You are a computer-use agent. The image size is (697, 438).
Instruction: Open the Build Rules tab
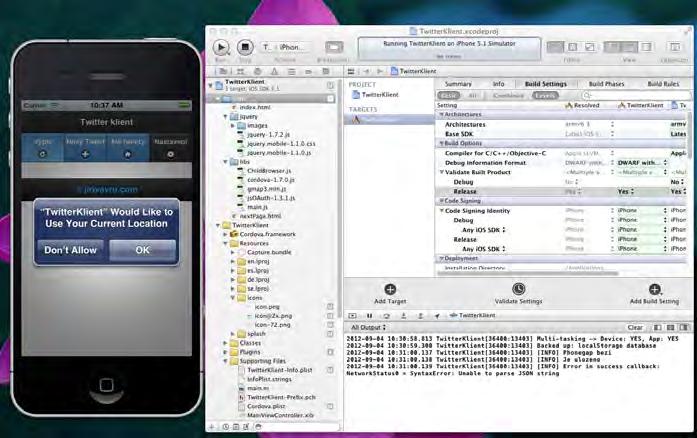(663, 84)
